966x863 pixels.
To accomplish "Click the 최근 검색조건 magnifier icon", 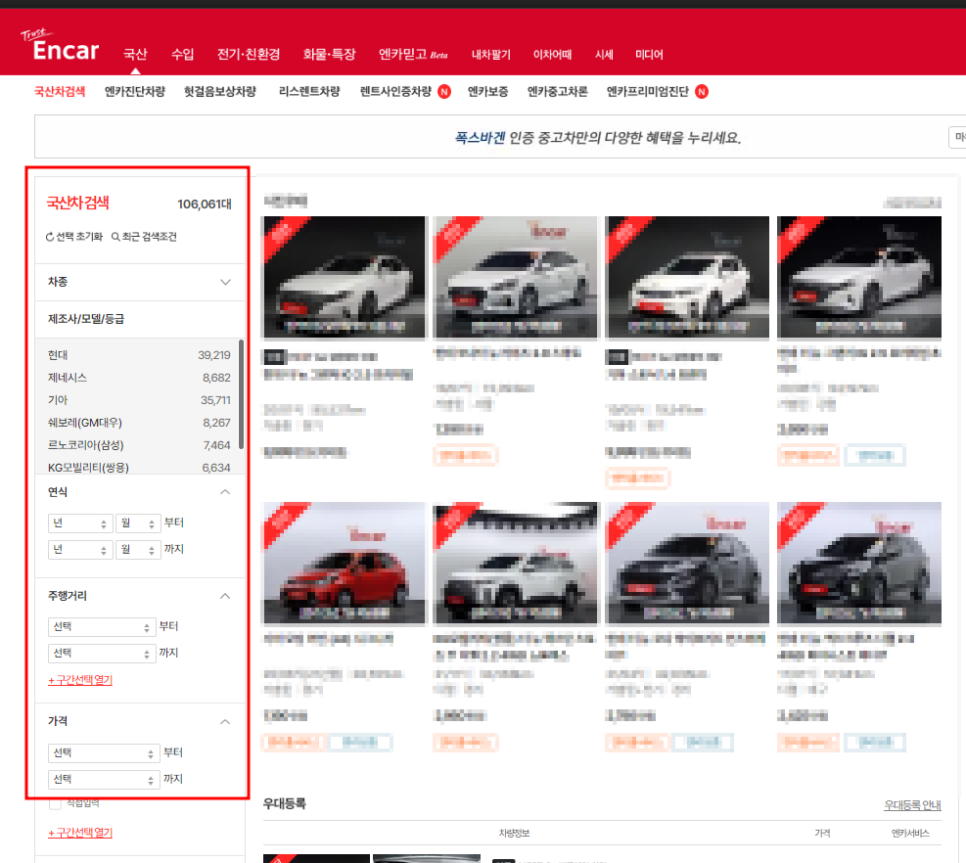I will (x=115, y=237).
